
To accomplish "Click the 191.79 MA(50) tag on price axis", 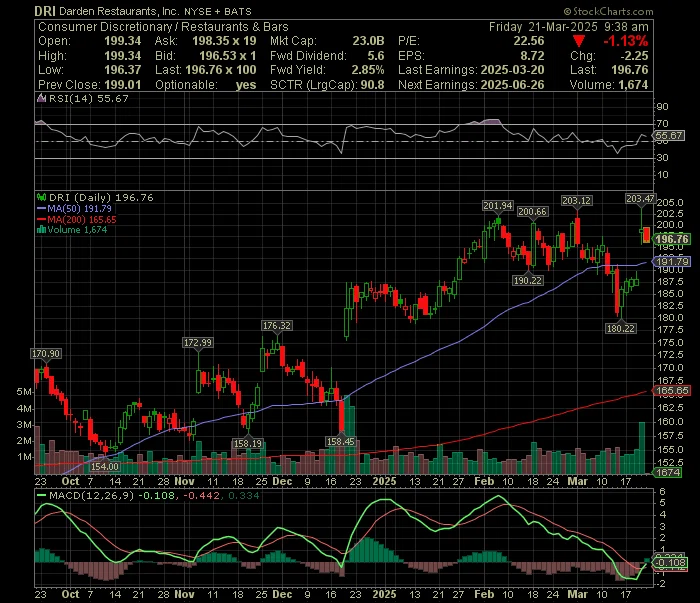I will tap(673, 261).
